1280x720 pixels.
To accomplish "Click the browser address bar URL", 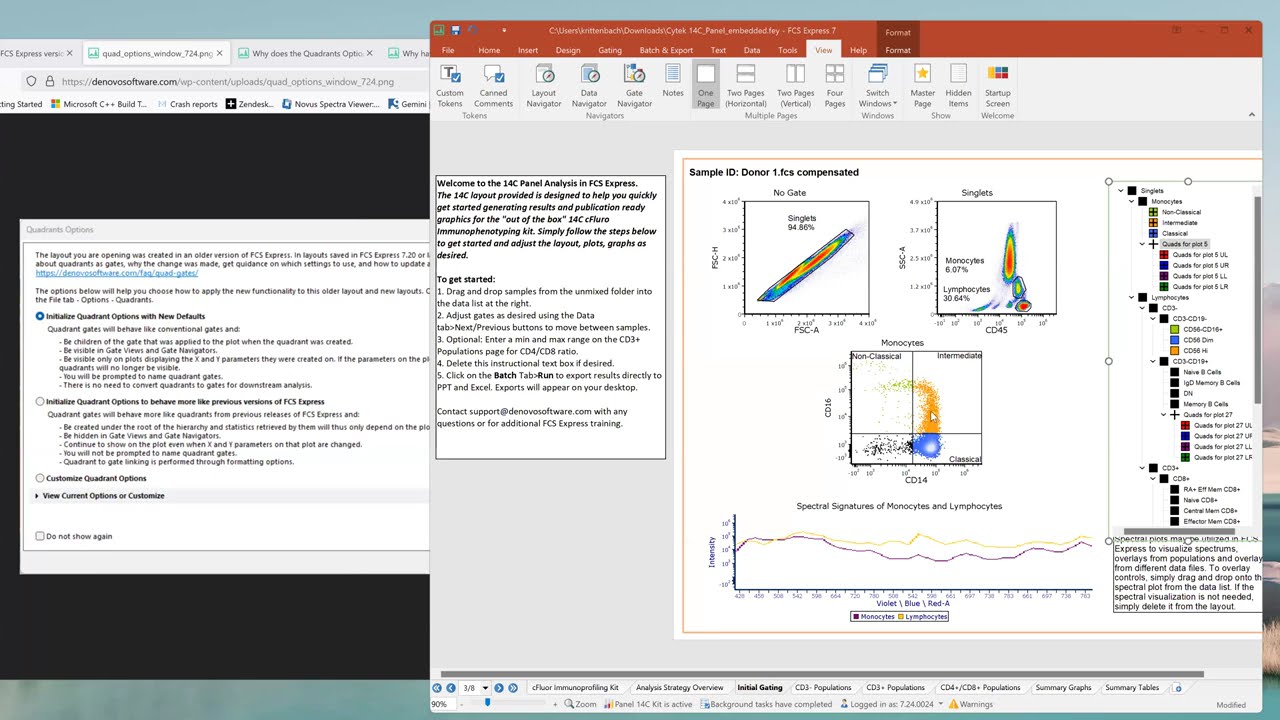I will [228, 82].
